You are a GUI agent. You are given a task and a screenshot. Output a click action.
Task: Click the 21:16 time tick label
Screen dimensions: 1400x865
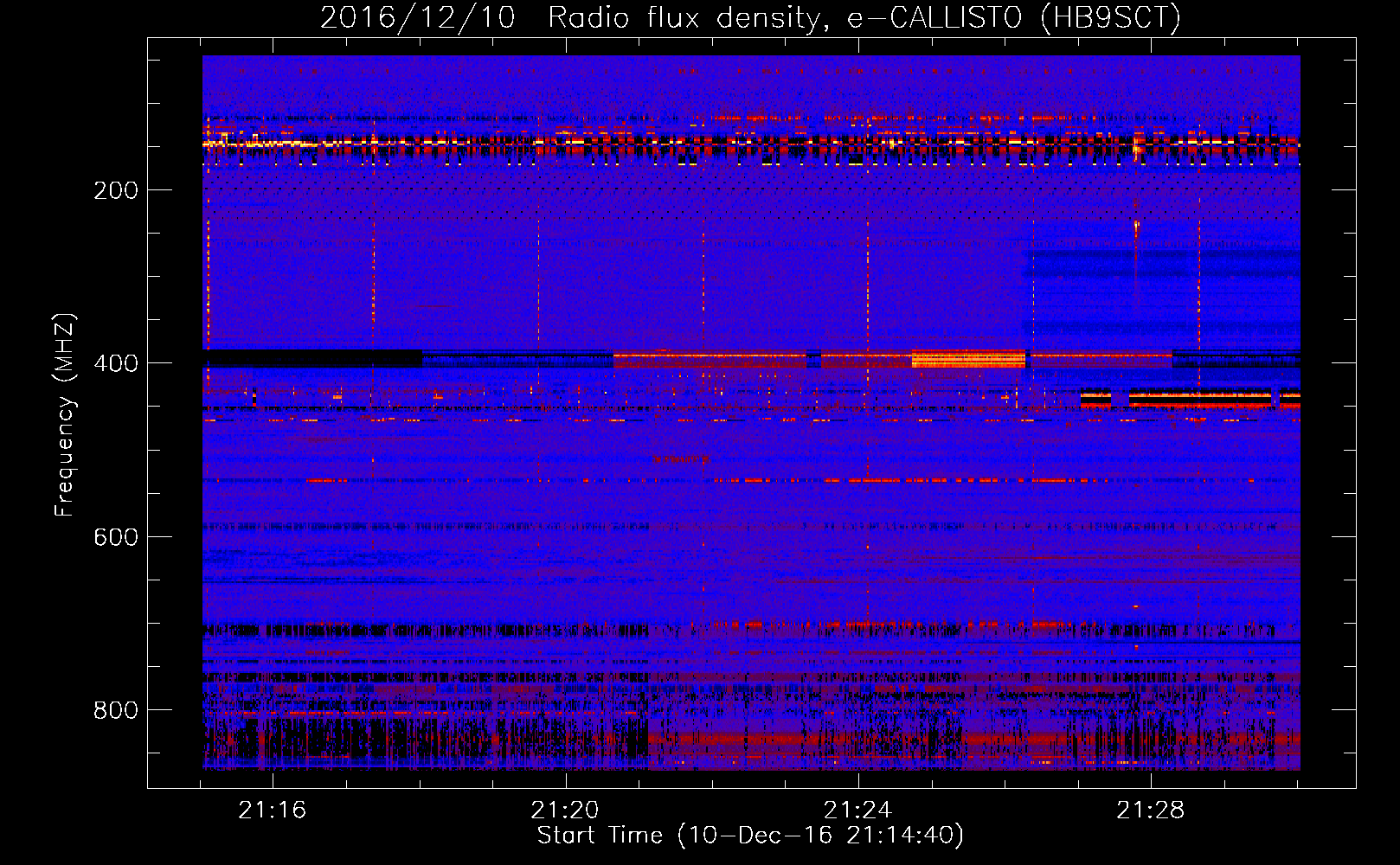click(x=273, y=811)
